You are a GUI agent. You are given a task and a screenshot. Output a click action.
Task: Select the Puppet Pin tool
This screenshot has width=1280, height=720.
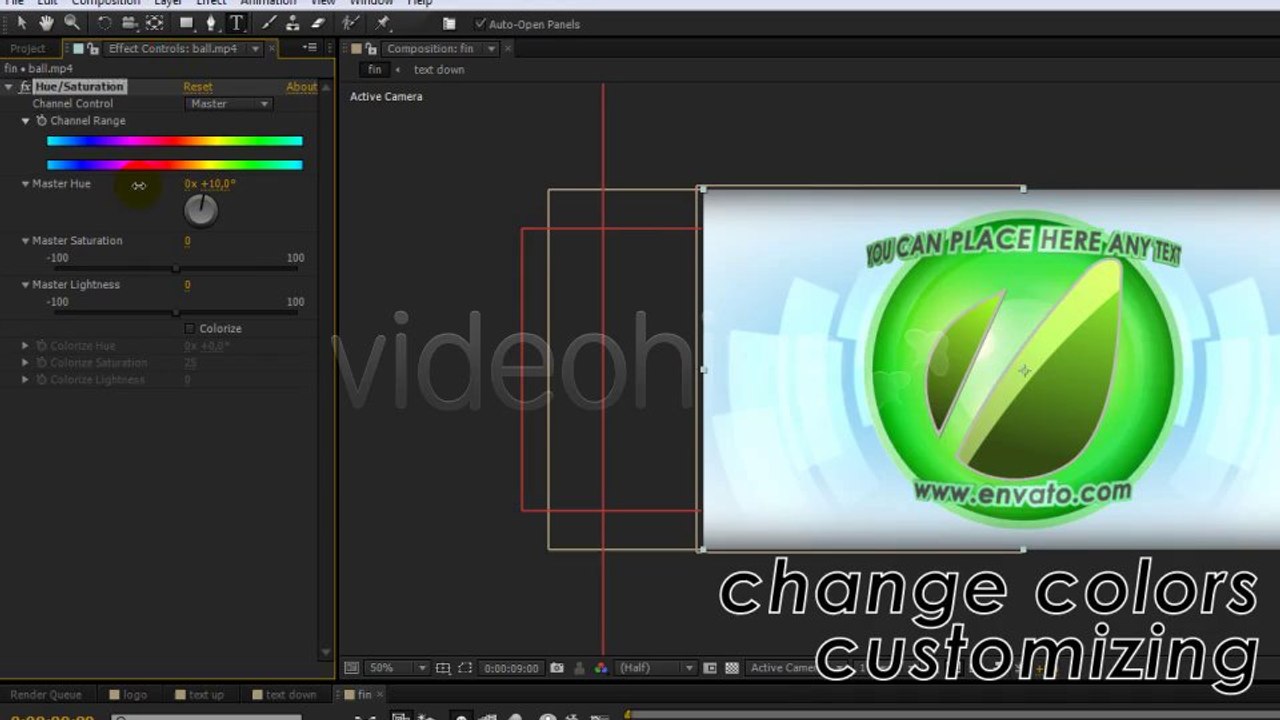click(383, 23)
